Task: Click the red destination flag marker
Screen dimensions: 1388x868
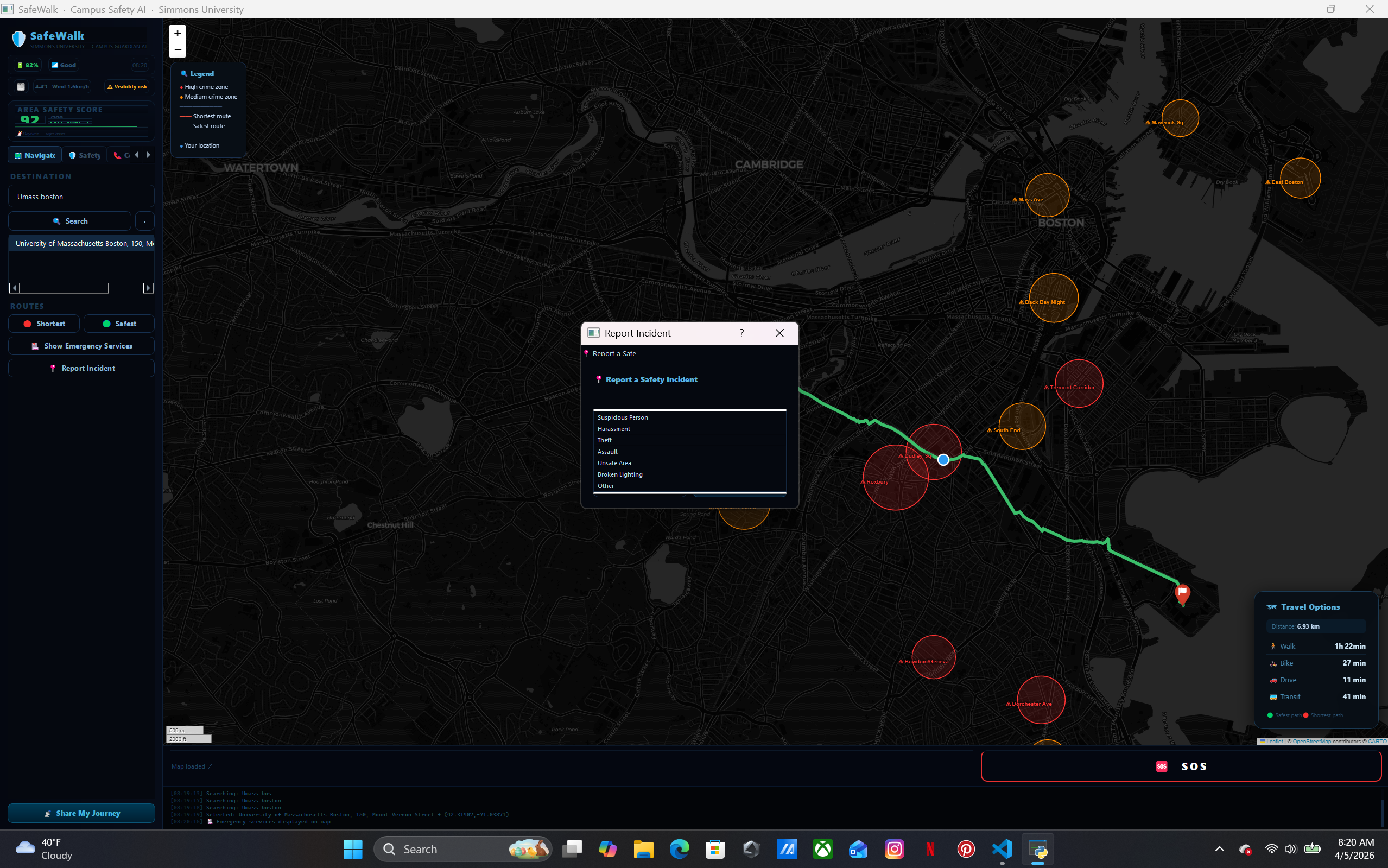Action: tap(1182, 592)
